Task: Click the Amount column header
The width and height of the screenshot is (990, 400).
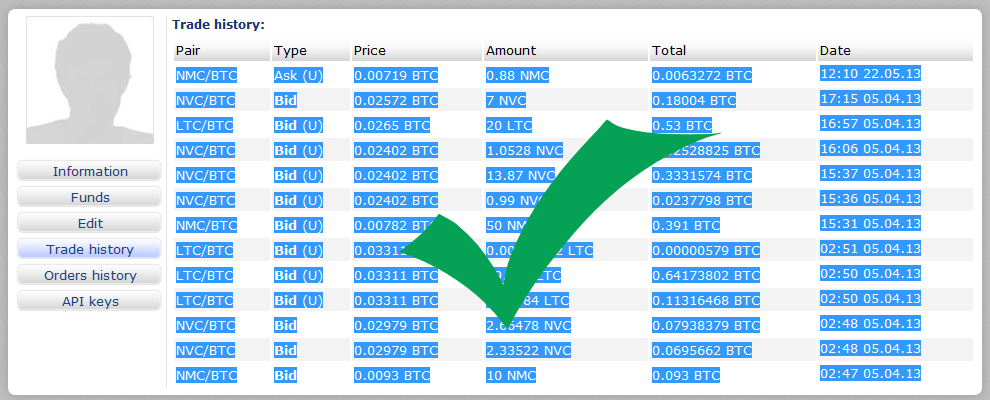Action: 511,51
